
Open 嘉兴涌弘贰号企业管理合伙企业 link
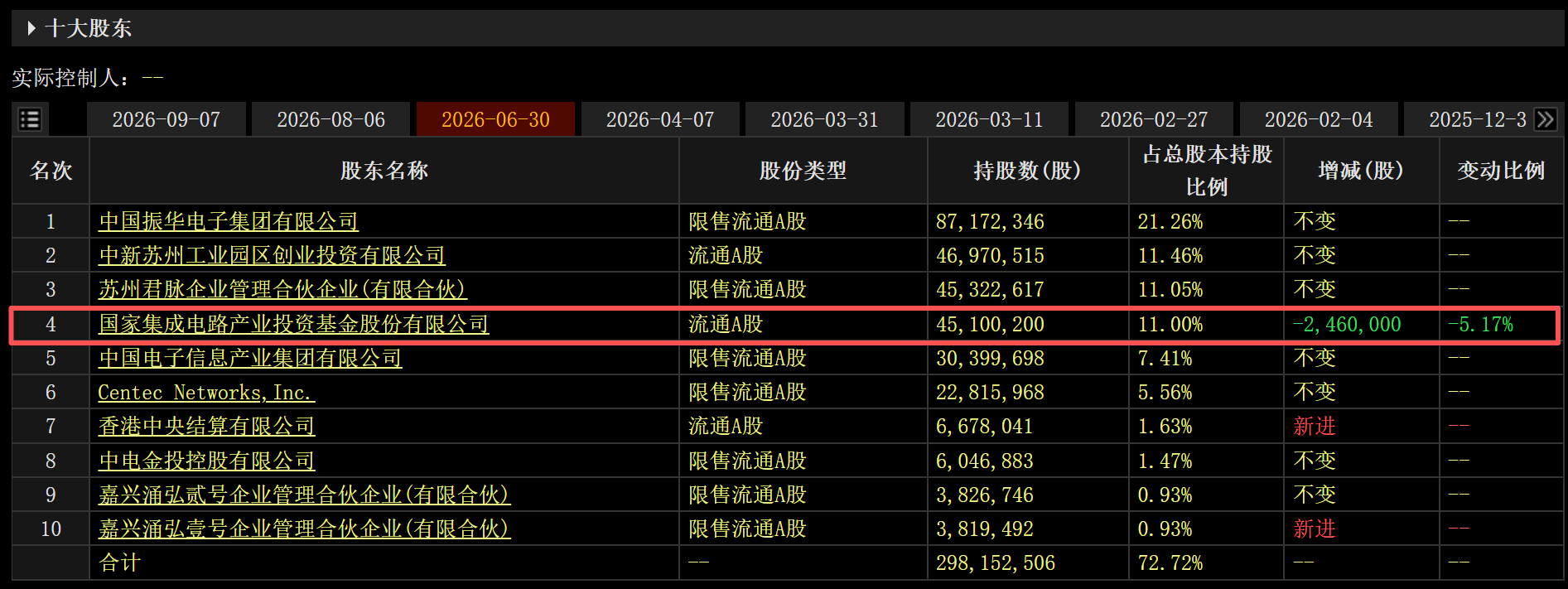(304, 495)
